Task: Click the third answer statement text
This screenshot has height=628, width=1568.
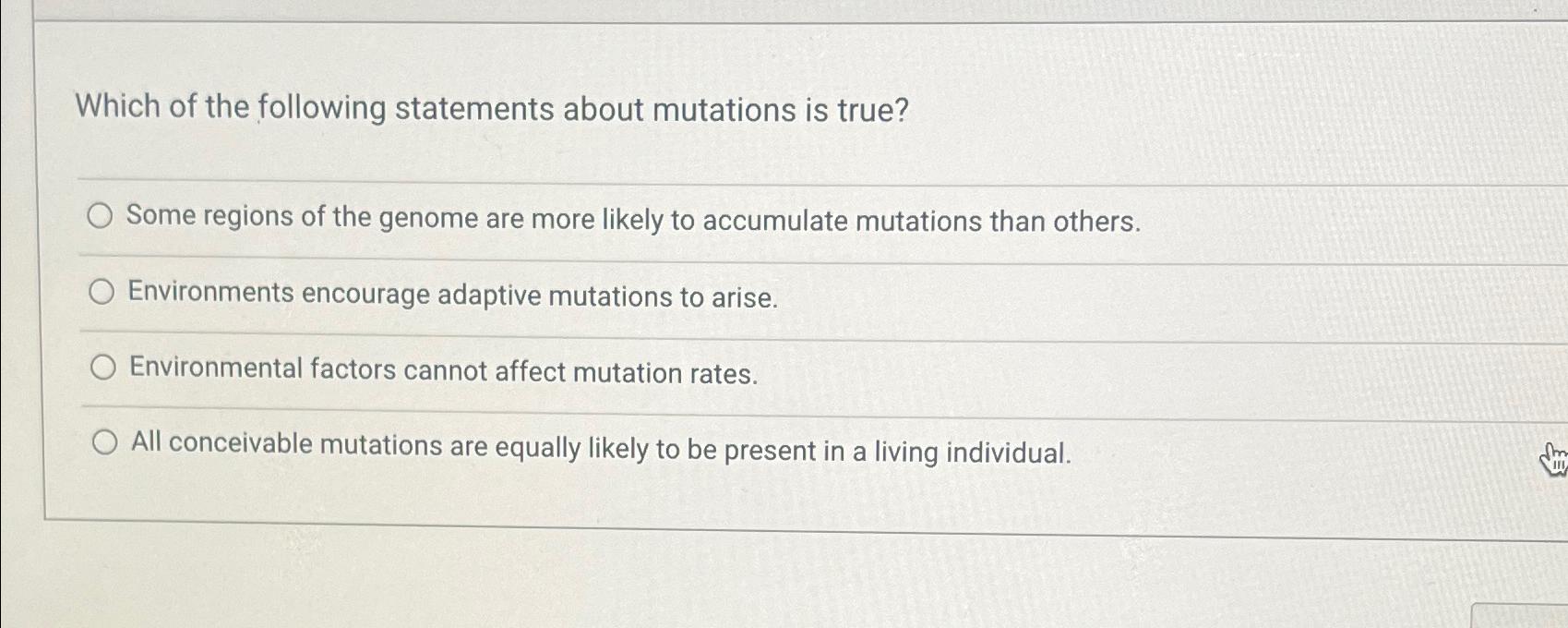Action: coord(442,370)
